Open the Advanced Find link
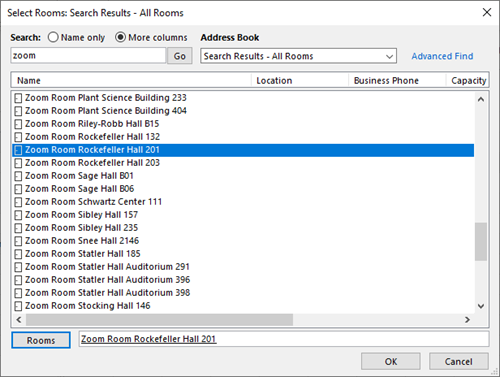Image resolution: width=500 pixels, height=377 pixels. tap(442, 56)
